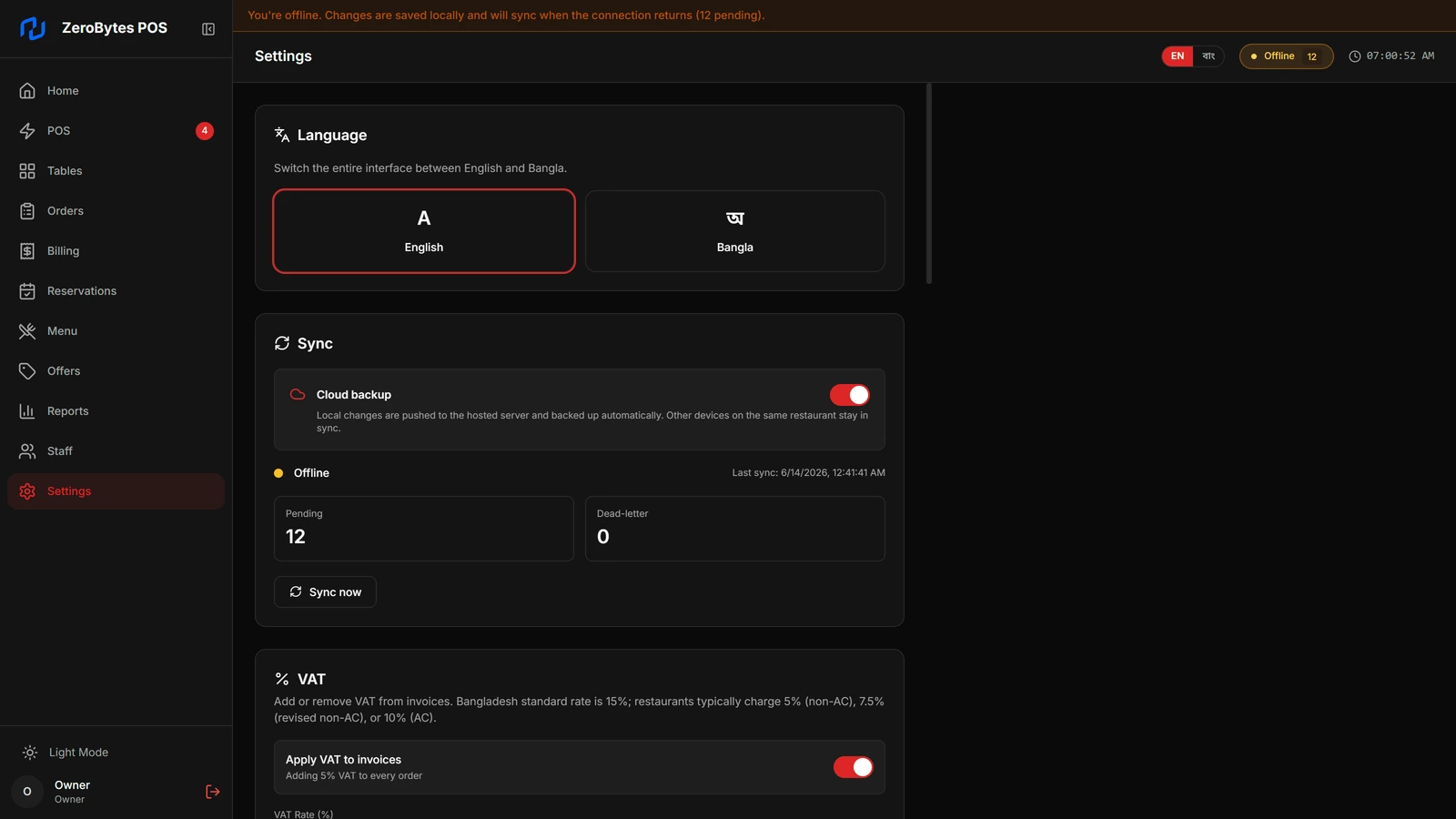Screen dimensions: 1456x819
Task: Click the page vertical scrollbar
Action: click(929, 184)
